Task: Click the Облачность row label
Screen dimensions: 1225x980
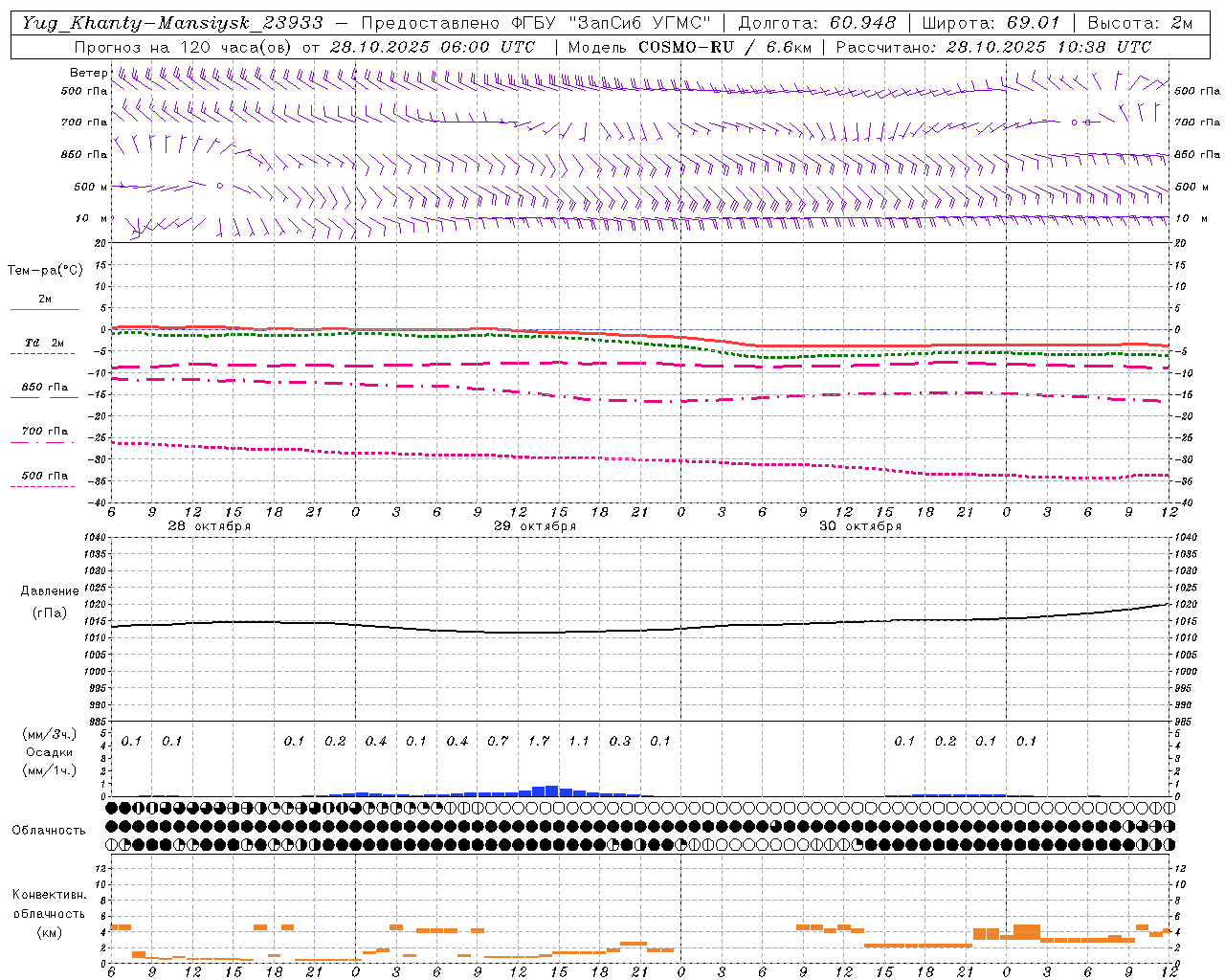Action: [x=49, y=831]
